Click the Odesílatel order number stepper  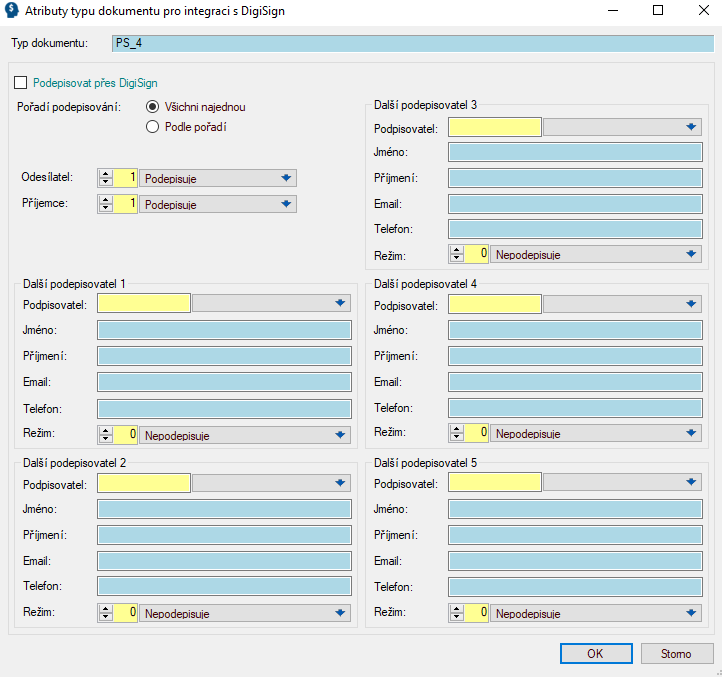pos(106,178)
